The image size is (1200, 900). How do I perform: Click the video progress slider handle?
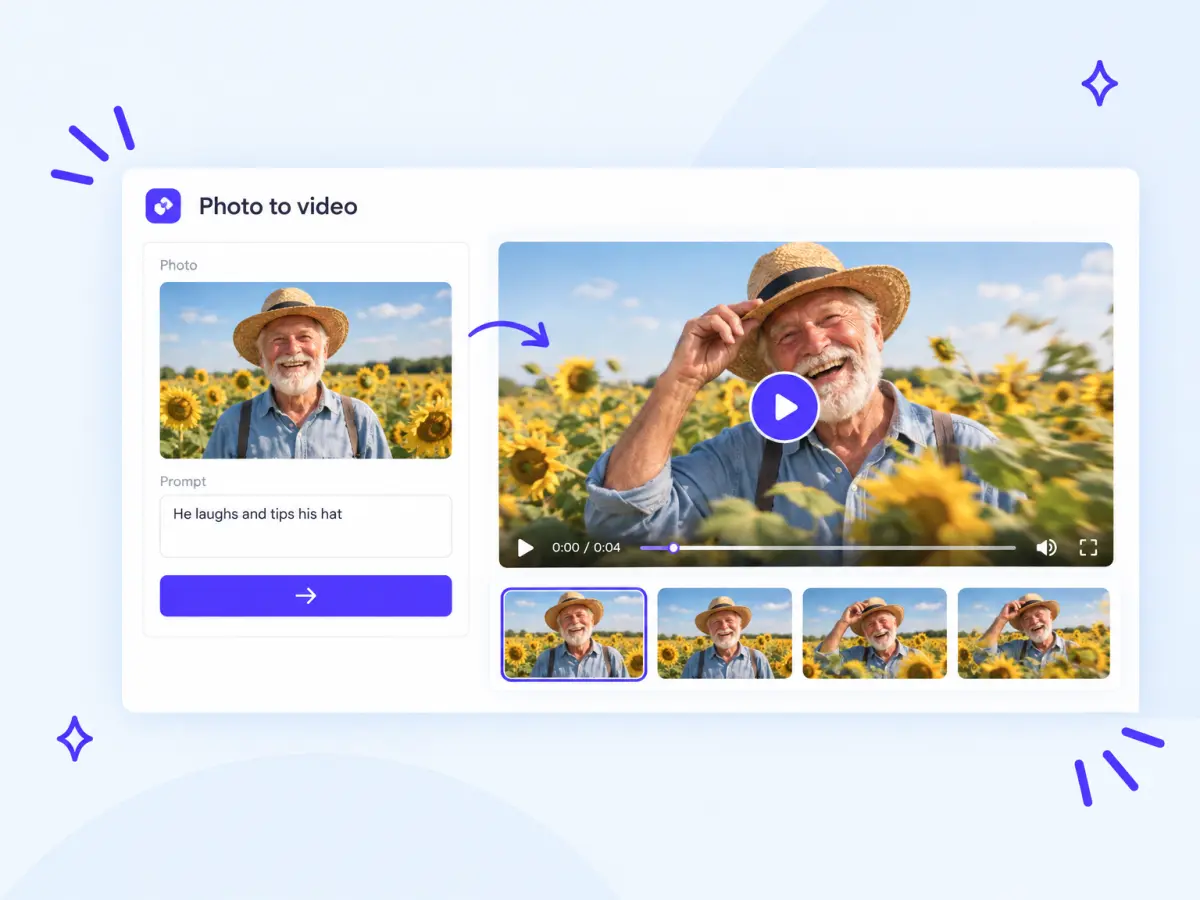click(x=674, y=548)
